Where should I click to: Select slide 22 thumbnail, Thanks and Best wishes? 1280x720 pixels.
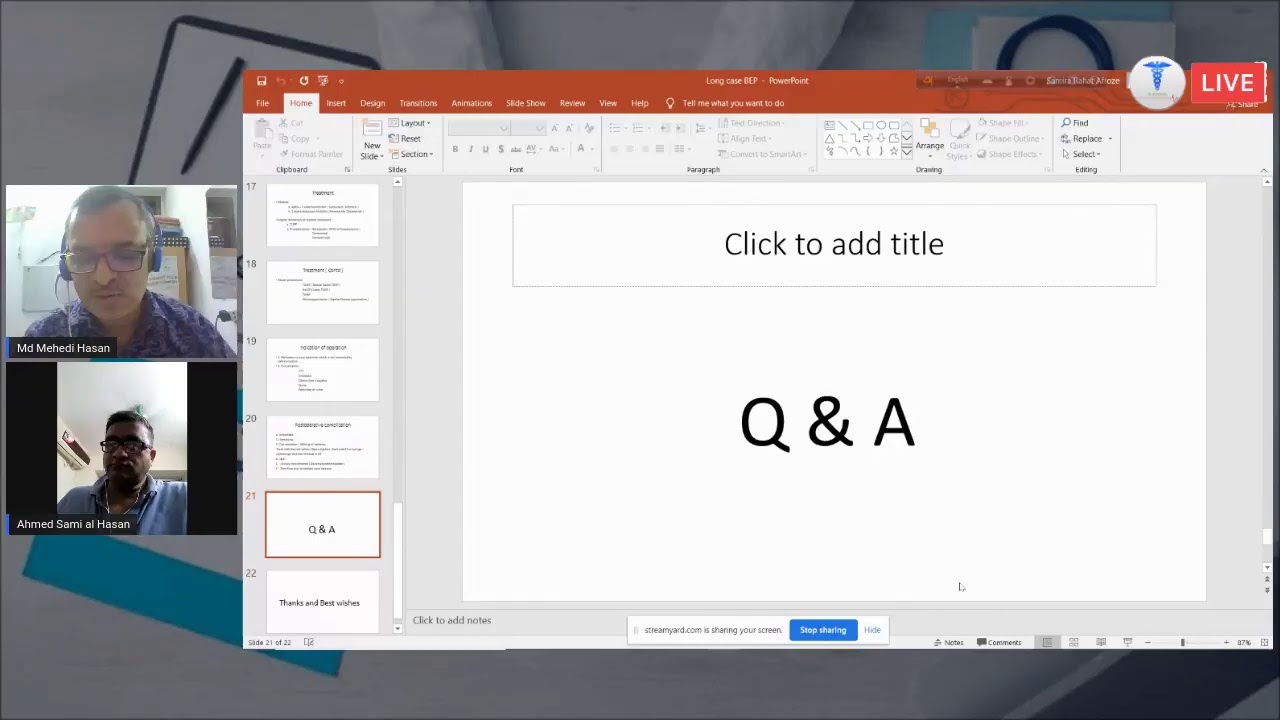point(323,602)
